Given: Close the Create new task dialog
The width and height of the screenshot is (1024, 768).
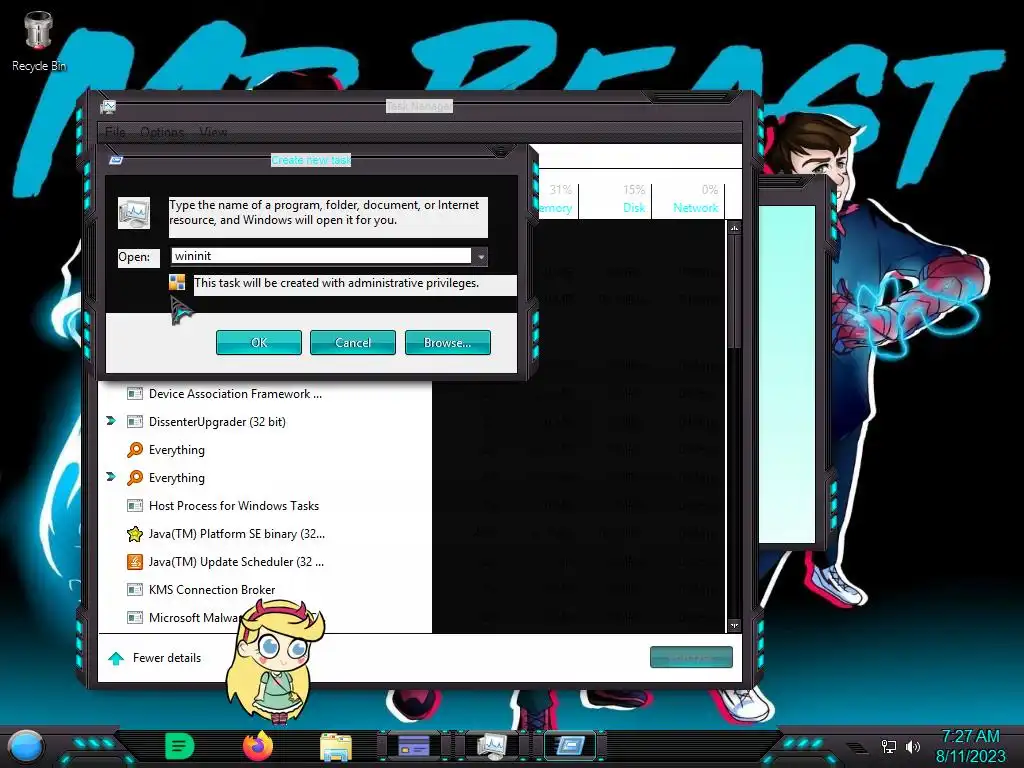Looking at the screenshot, I should pyautogui.click(x=500, y=152).
